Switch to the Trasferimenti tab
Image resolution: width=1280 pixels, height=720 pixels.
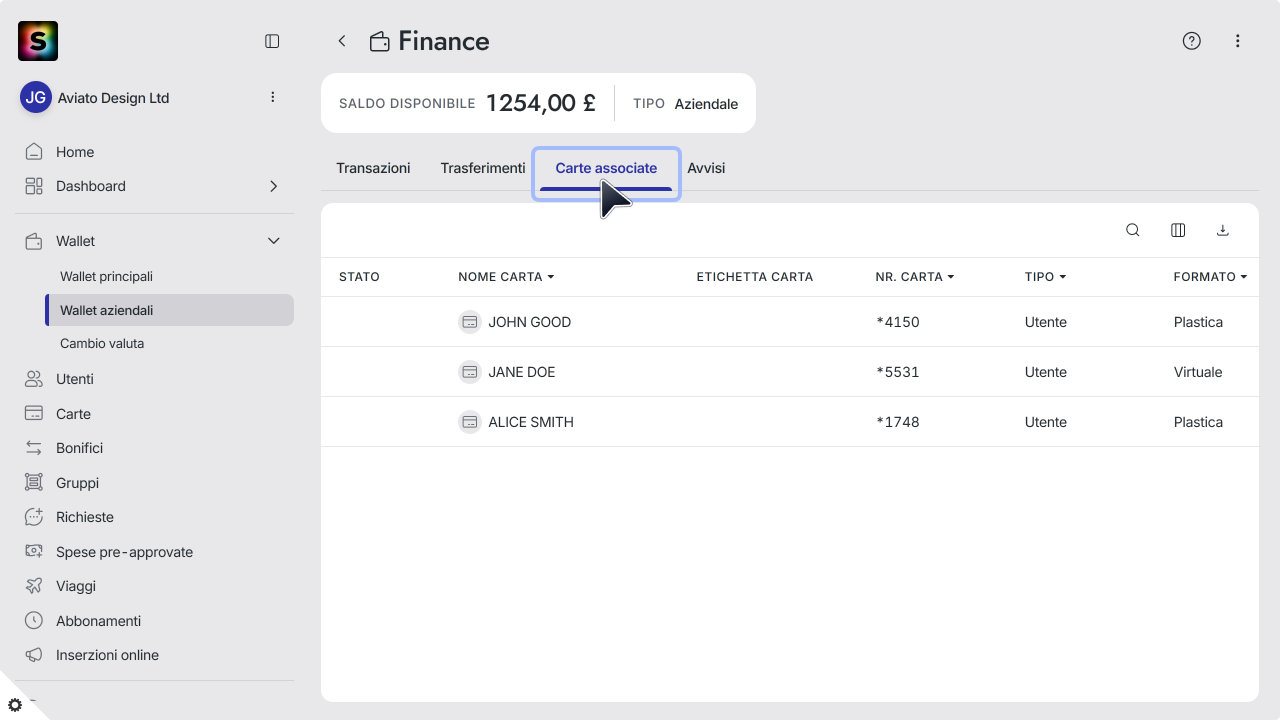pyautogui.click(x=483, y=168)
